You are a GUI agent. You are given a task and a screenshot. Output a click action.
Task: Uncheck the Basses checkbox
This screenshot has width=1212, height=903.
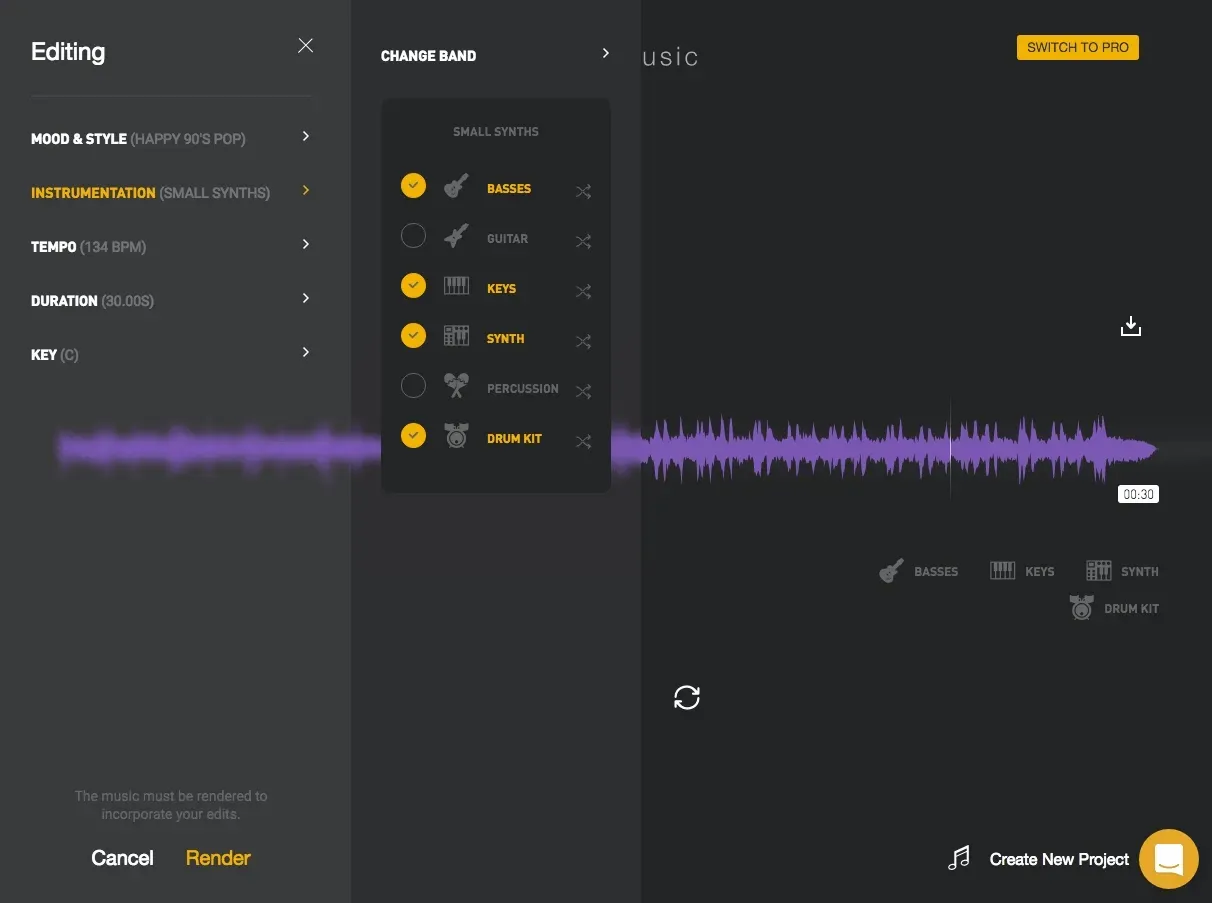[x=413, y=186]
